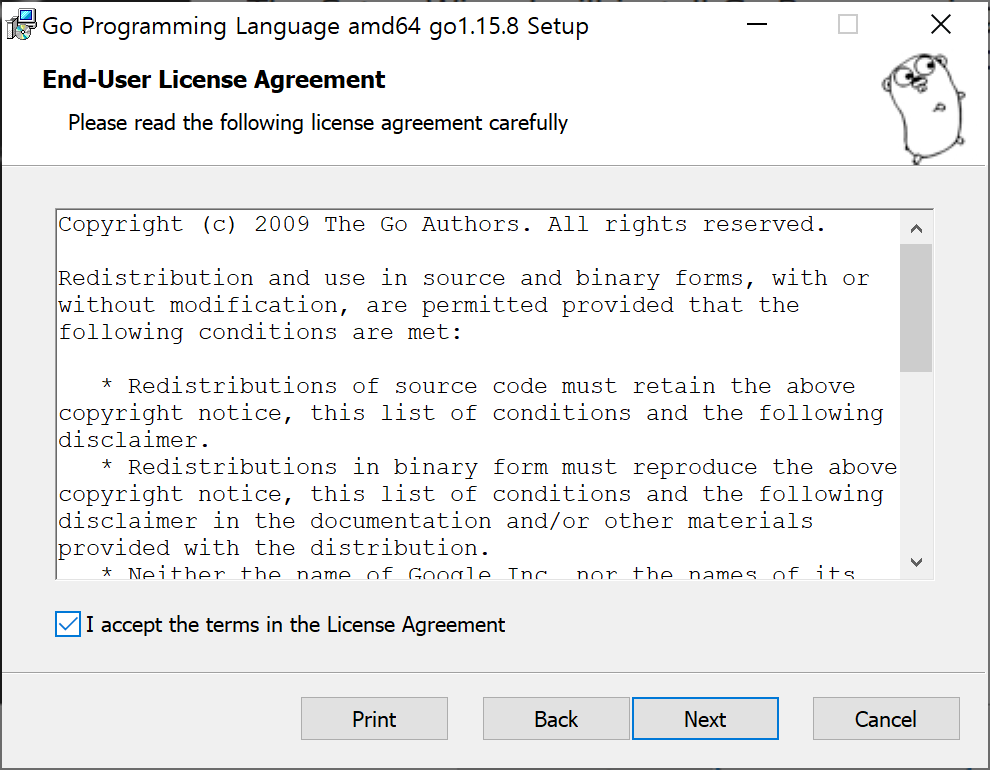Screen dimensions: 990x770
Task: Click the installer icon in the title bar
Action: 21,25
